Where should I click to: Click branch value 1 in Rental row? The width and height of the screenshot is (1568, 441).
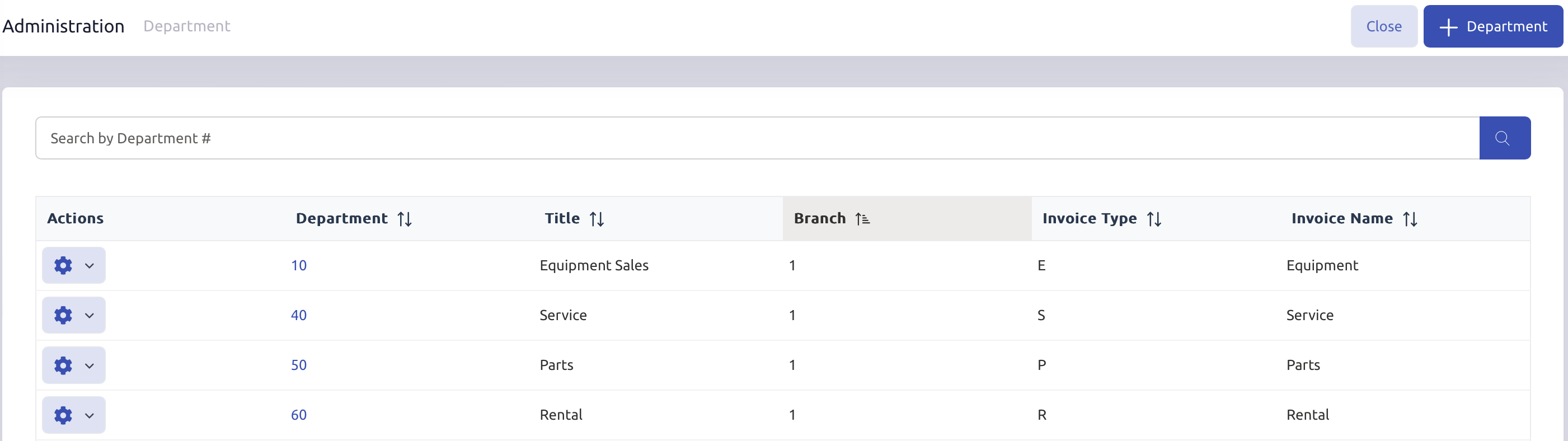pos(792,415)
